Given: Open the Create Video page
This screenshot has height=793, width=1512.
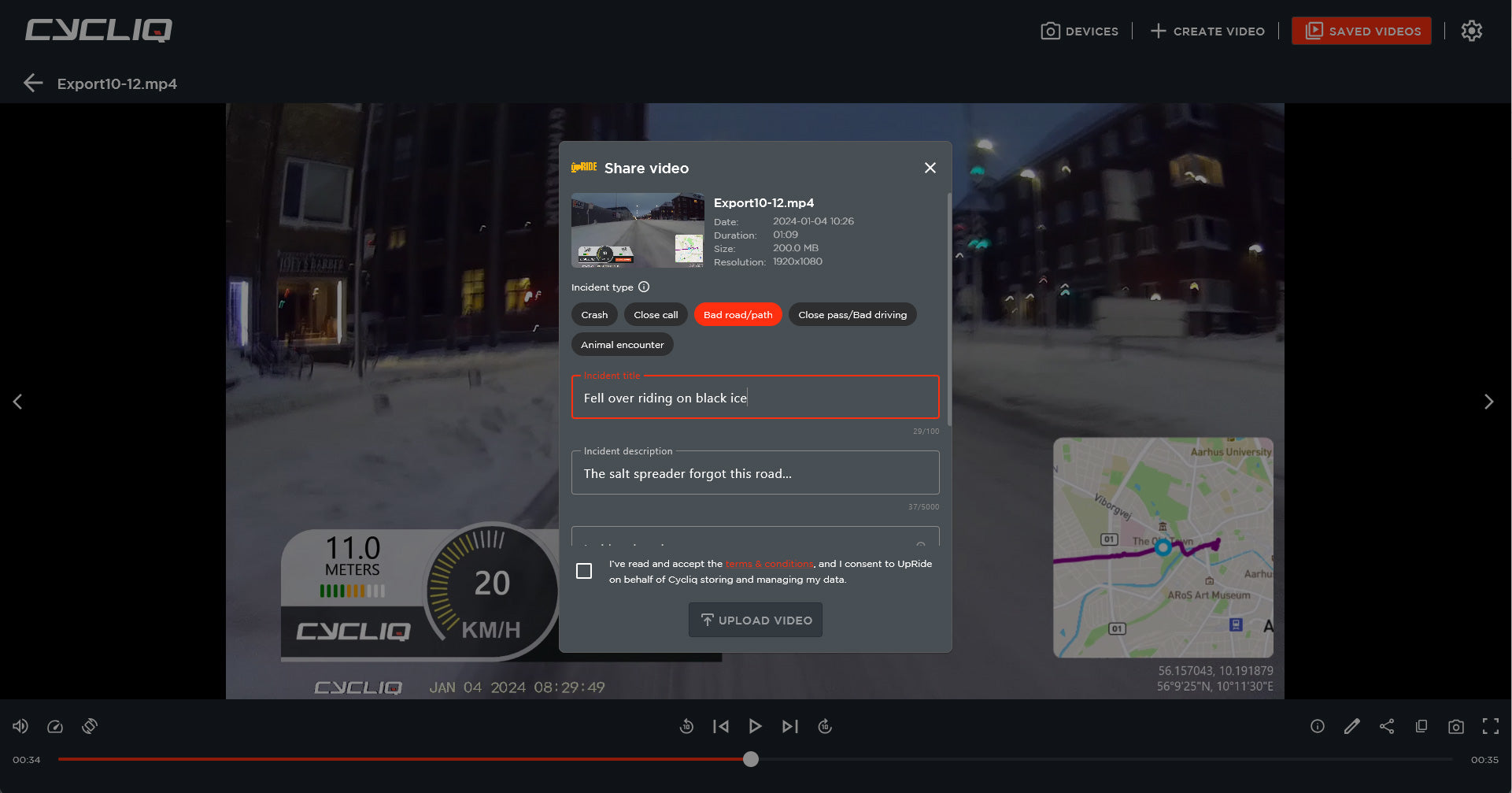Looking at the screenshot, I should click(1207, 31).
